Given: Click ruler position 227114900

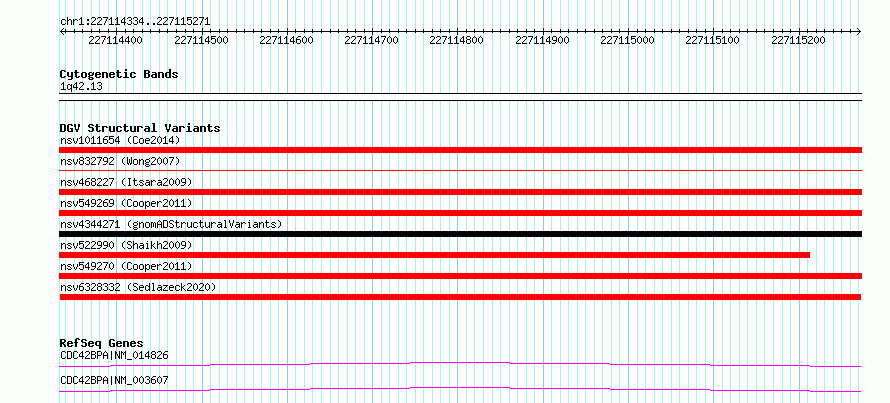Looking at the screenshot, I should coord(542,40).
